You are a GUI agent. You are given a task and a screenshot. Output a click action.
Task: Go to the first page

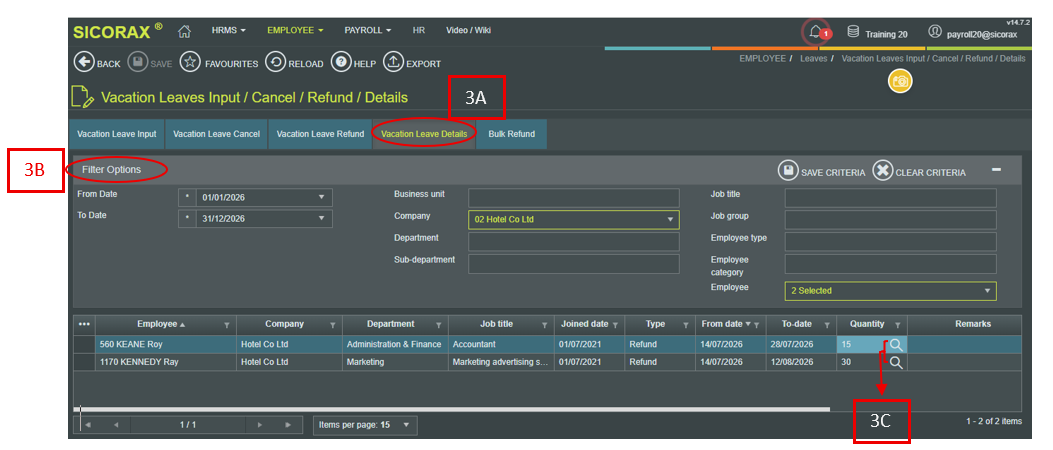(88, 425)
